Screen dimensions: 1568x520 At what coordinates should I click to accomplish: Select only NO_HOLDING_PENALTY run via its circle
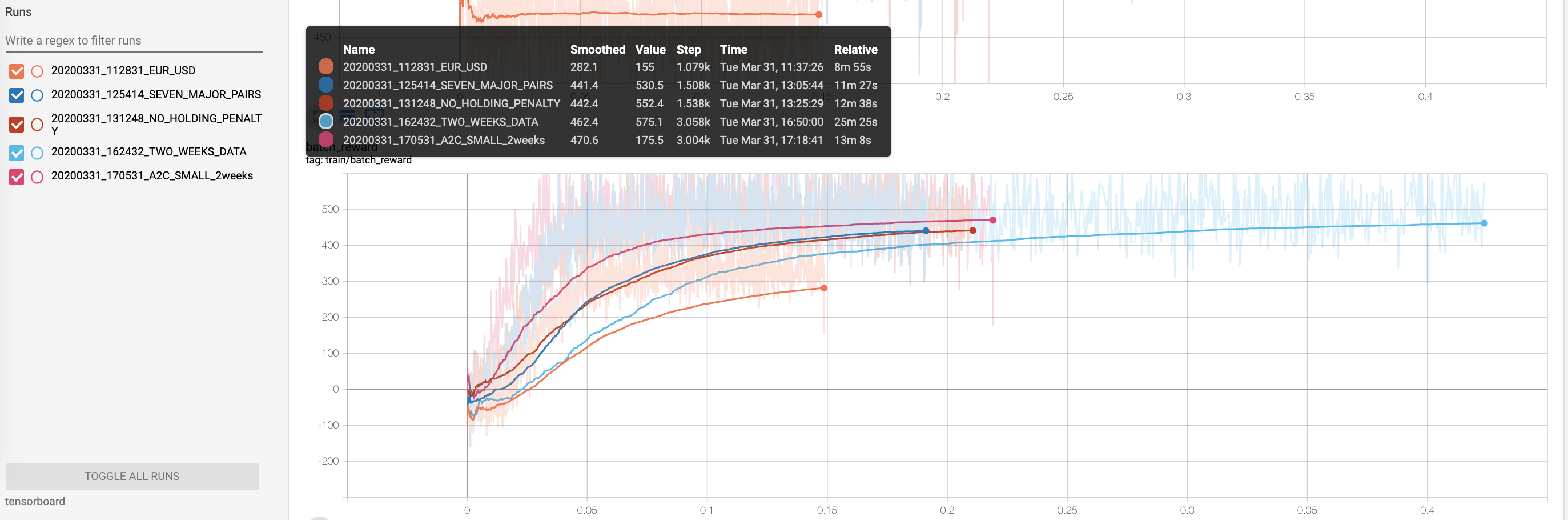pos(37,125)
